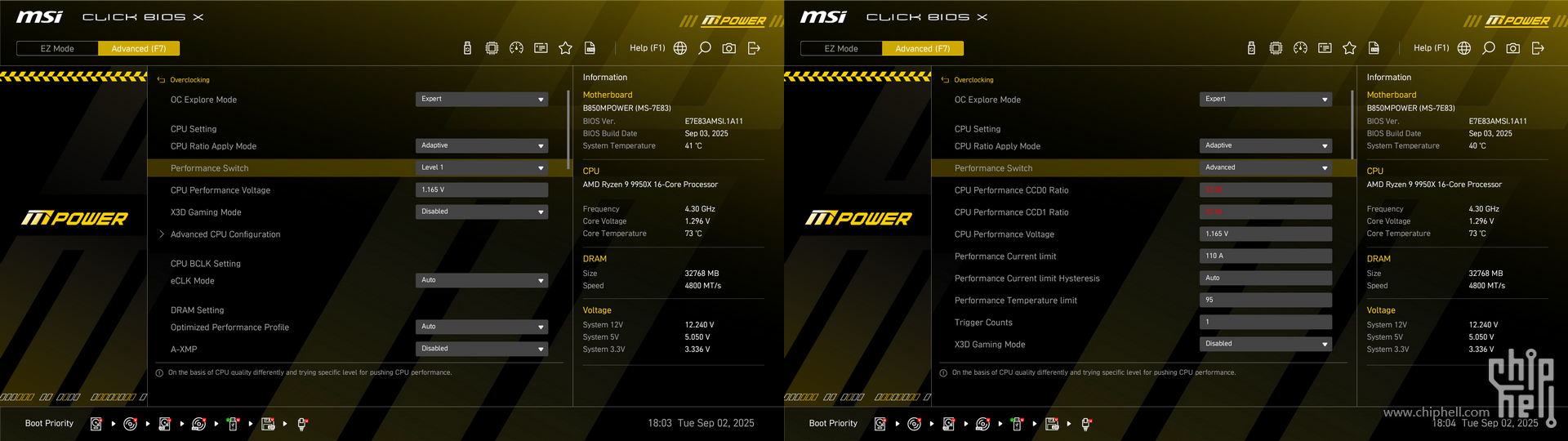The height and width of the screenshot is (441, 1568).
Task: Open Help (F1) in right BIOS screen
Action: coord(1431,48)
